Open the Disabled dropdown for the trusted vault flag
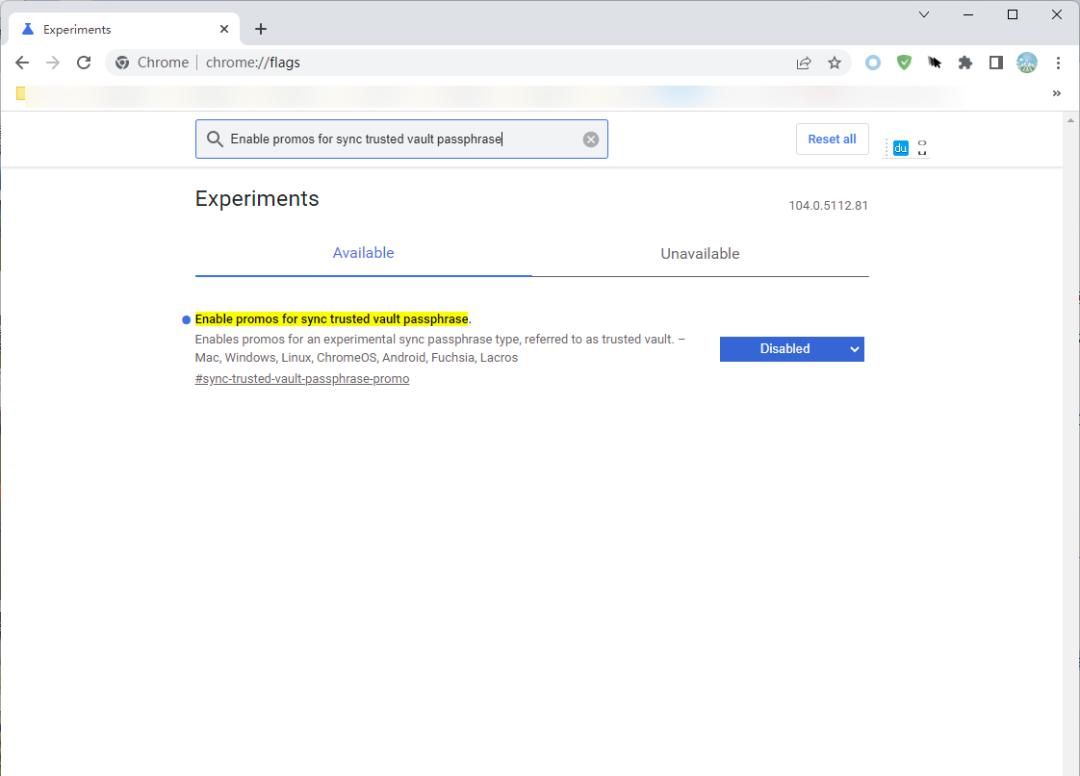Screen dimensions: 1080x776 click(791, 349)
